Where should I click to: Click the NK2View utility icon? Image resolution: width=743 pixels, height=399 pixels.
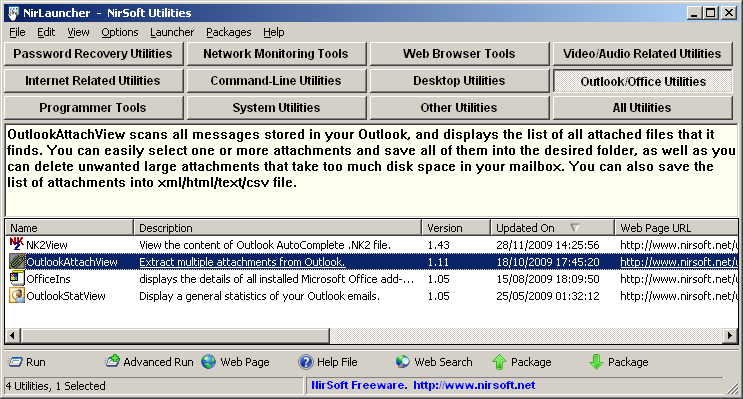(x=17, y=245)
